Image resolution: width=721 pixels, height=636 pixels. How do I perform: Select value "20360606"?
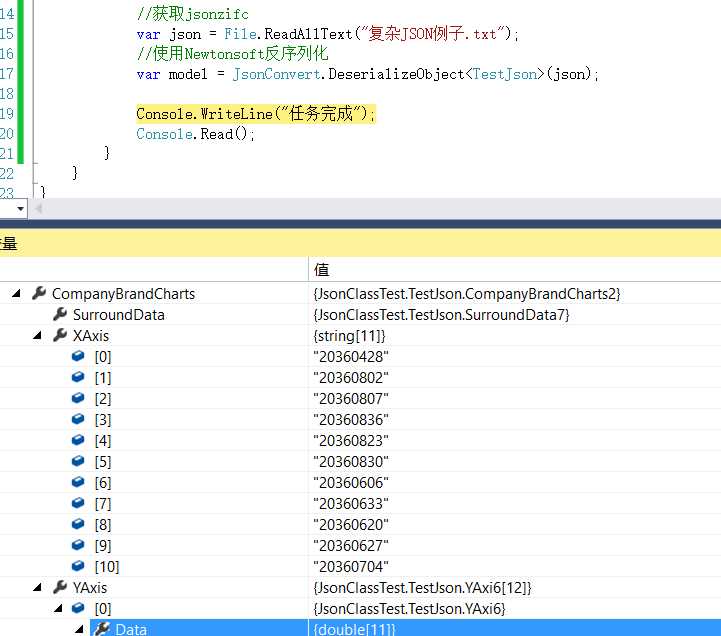pos(351,483)
